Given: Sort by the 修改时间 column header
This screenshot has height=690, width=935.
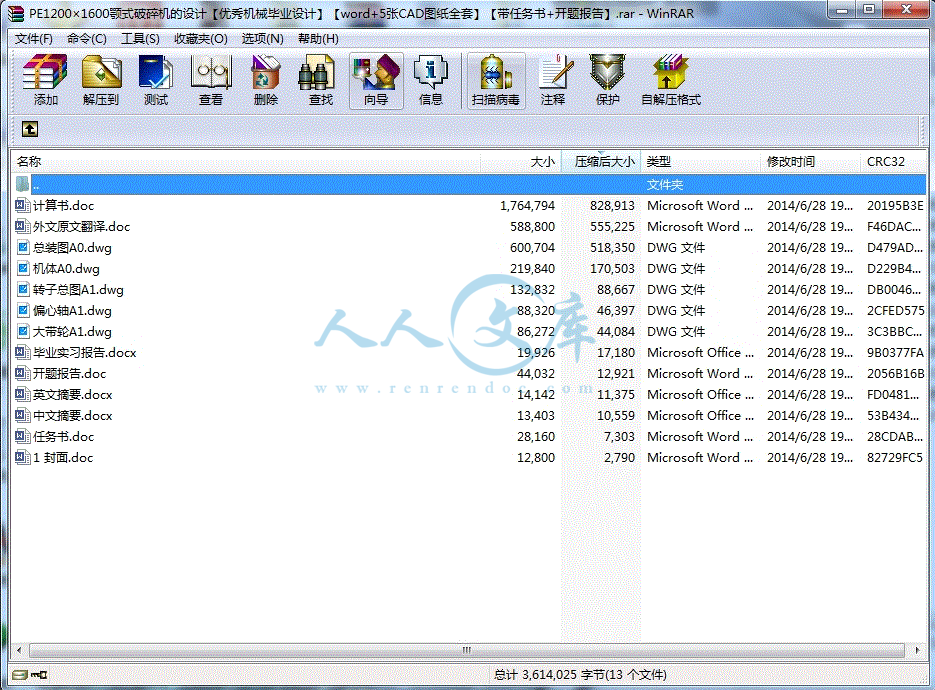Looking at the screenshot, I should point(810,162).
